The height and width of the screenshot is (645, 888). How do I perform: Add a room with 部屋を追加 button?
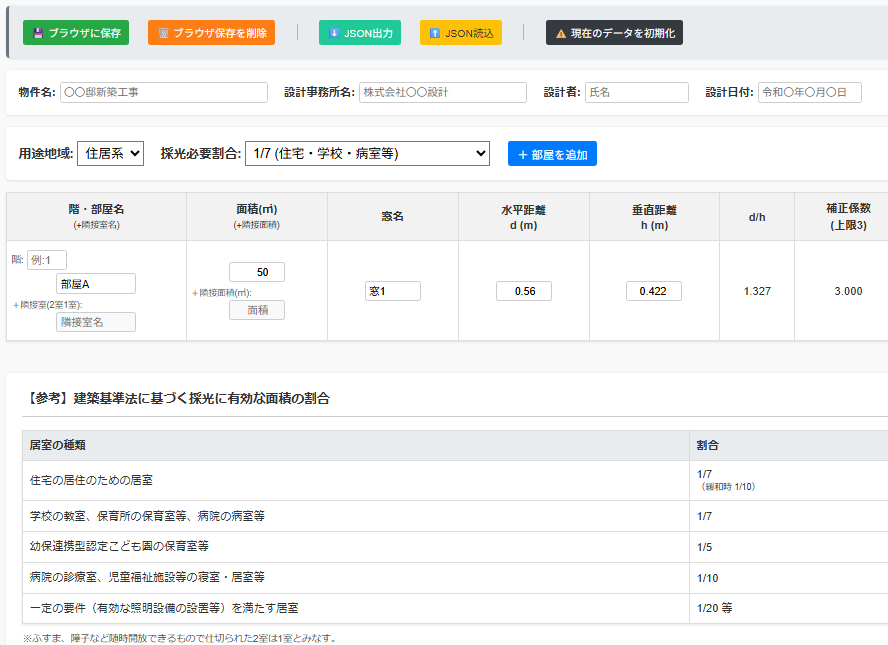click(552, 154)
